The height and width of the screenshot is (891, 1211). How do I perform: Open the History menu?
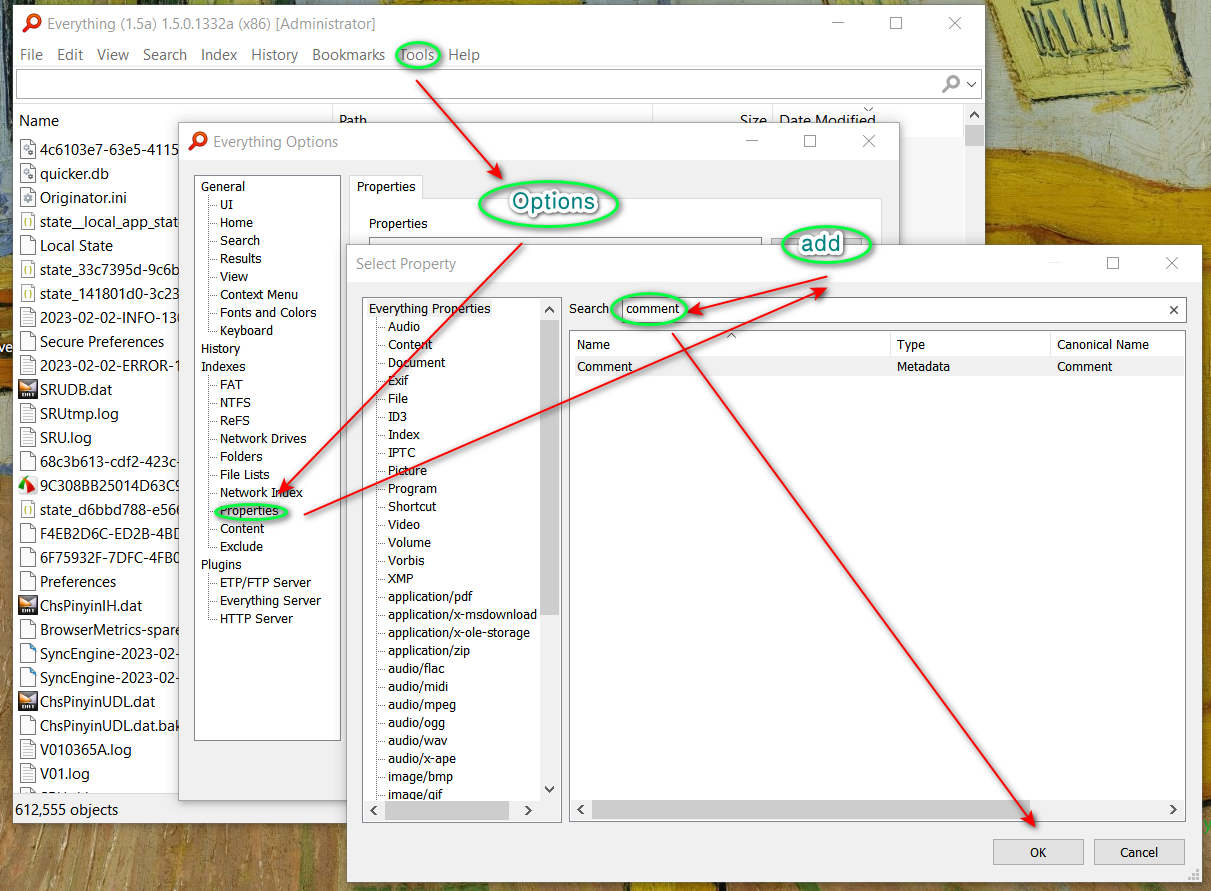274,55
